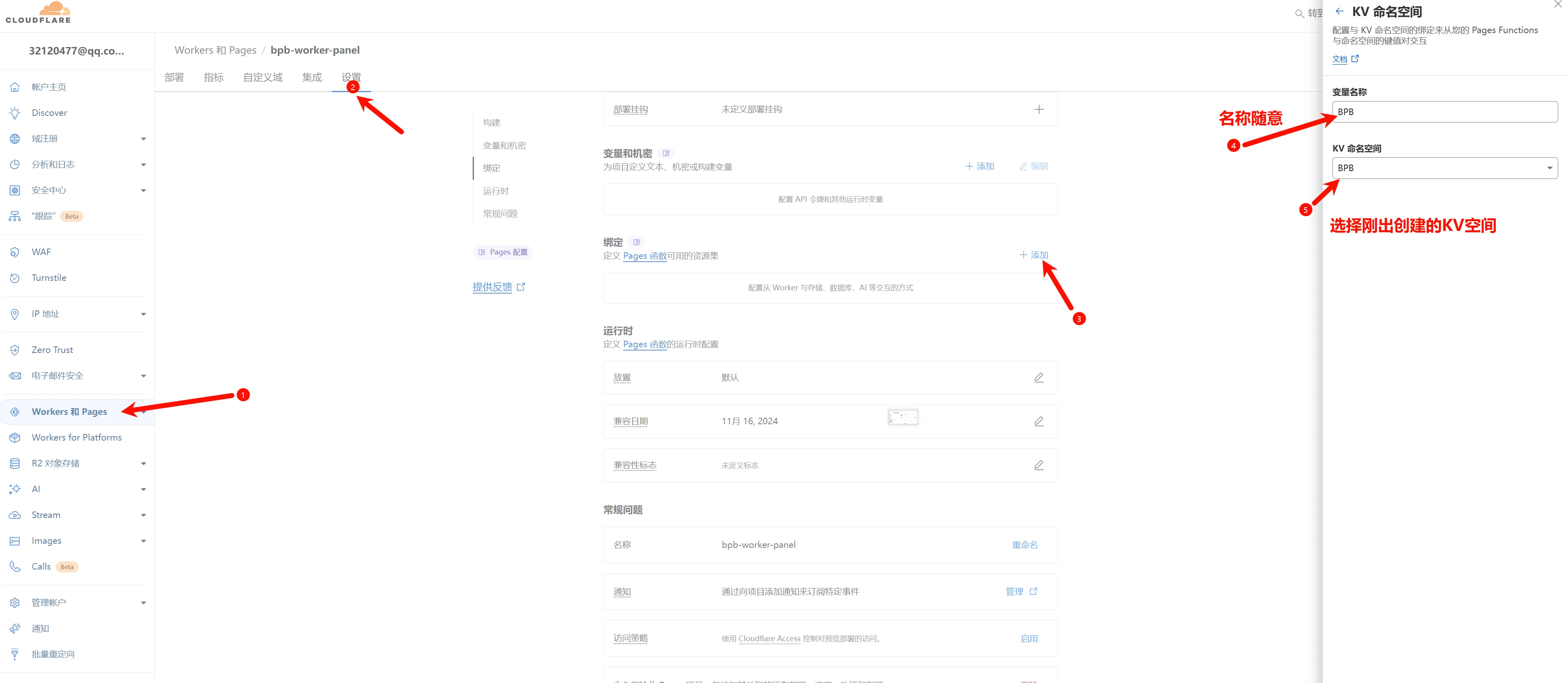
Task: Open the 帐户主页 home icon
Action: click(x=15, y=87)
